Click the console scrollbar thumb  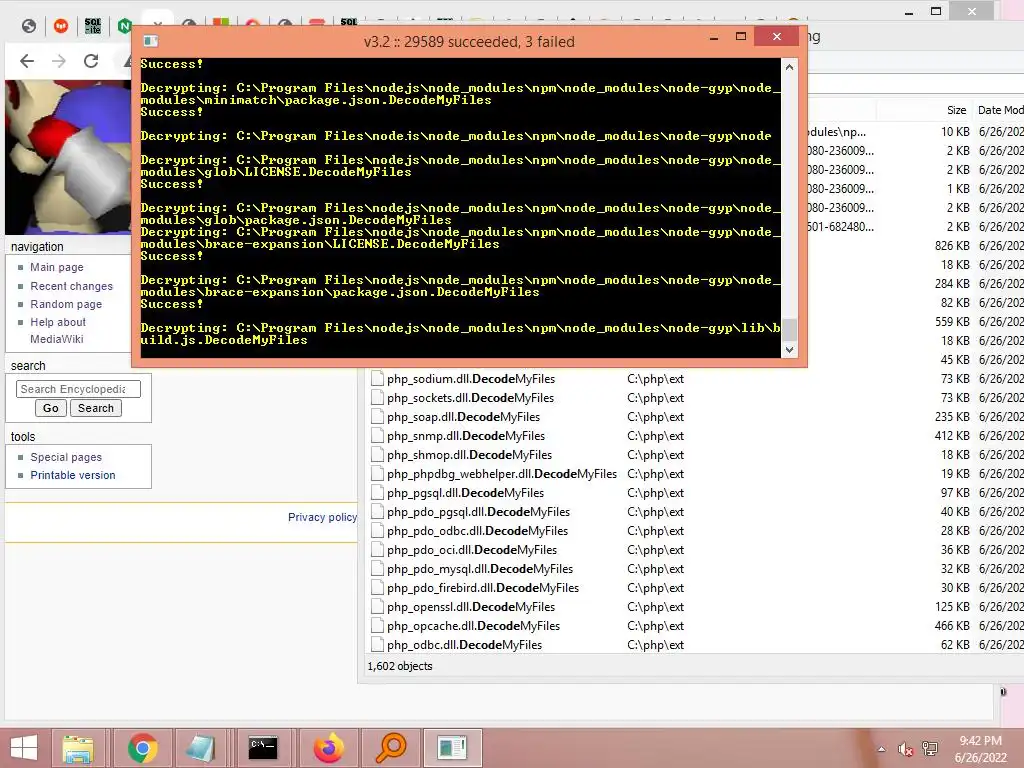tap(790, 329)
